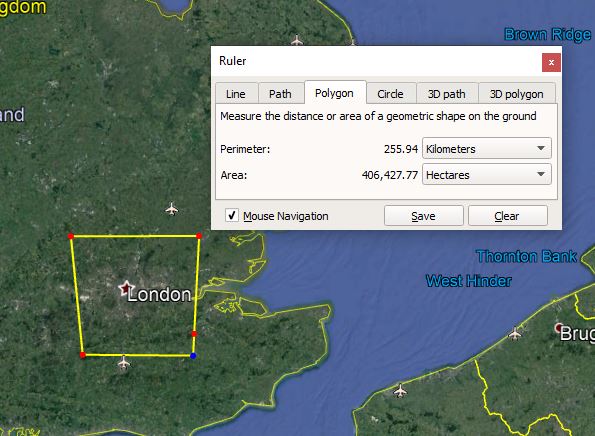Screen dimensions: 595x436
Task: Close the Ruler dialog
Action: coord(551,62)
